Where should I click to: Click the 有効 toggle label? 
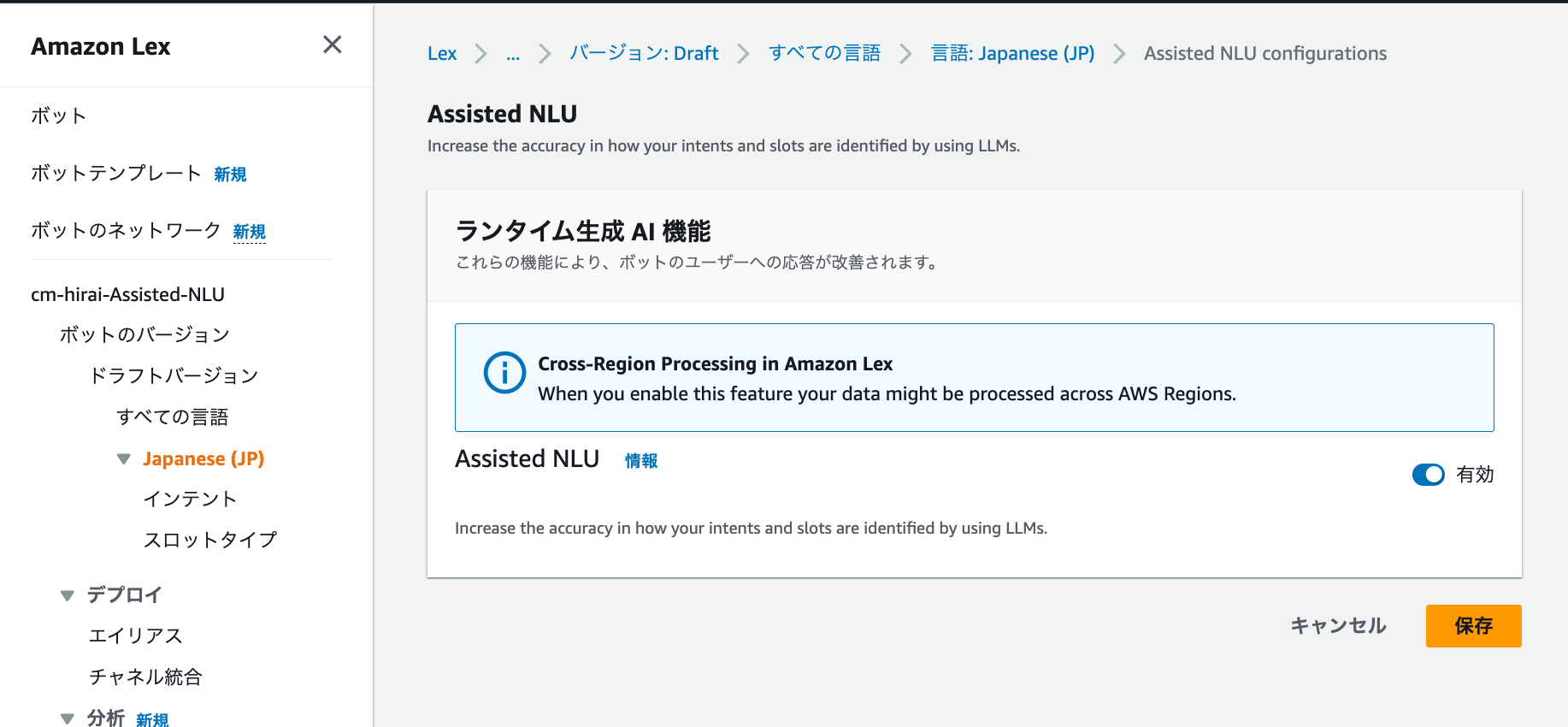(x=1475, y=475)
